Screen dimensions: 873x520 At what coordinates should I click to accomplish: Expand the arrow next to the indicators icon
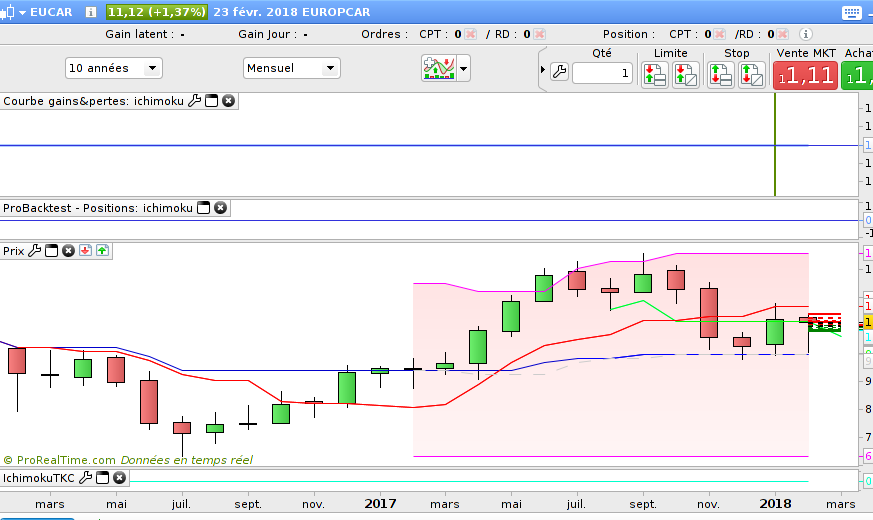coord(463,68)
